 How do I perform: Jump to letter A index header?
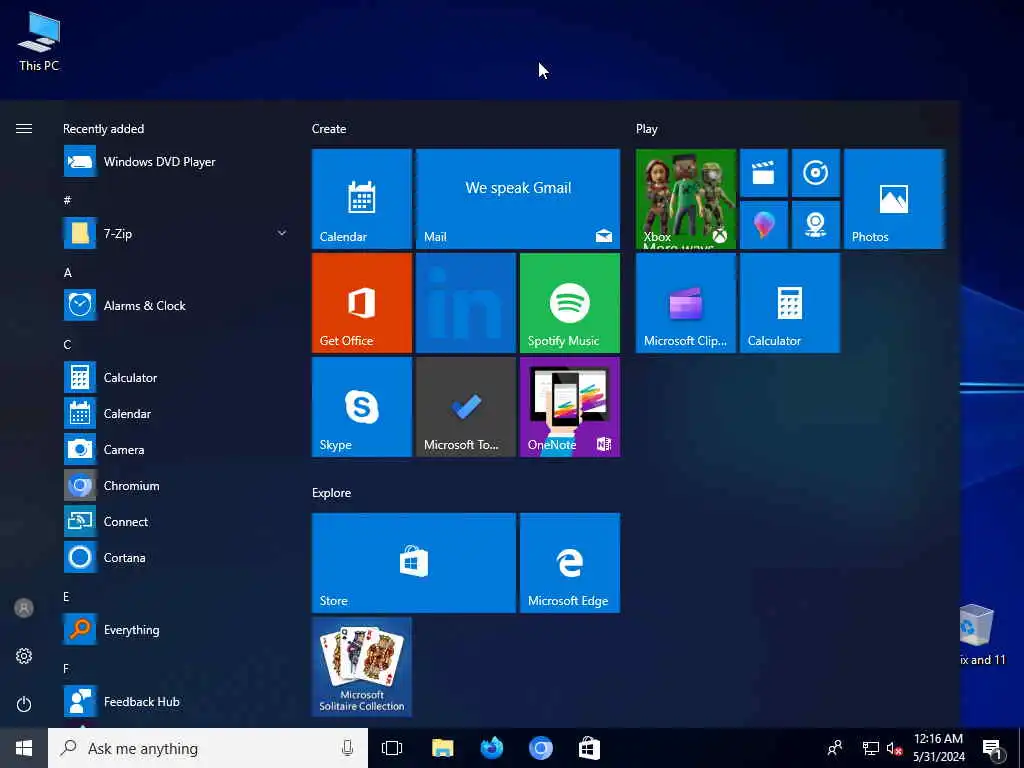tap(67, 272)
